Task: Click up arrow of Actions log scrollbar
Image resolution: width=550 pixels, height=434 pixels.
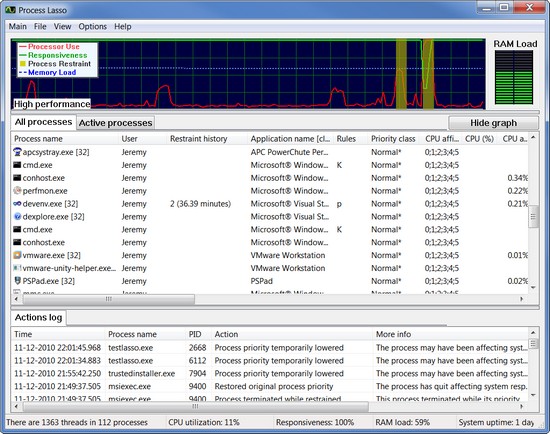Action: [533, 332]
